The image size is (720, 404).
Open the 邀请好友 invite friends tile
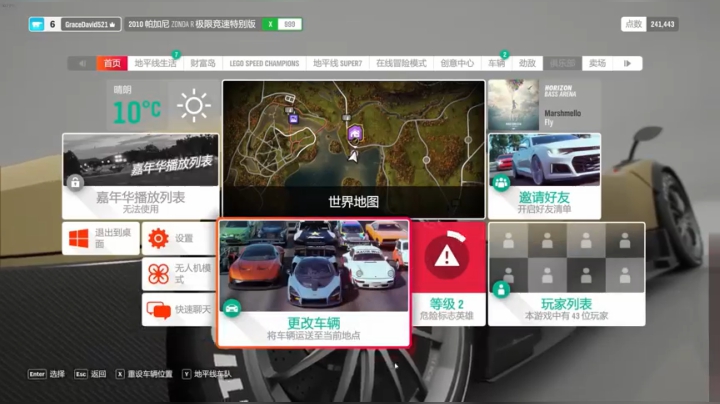point(544,176)
